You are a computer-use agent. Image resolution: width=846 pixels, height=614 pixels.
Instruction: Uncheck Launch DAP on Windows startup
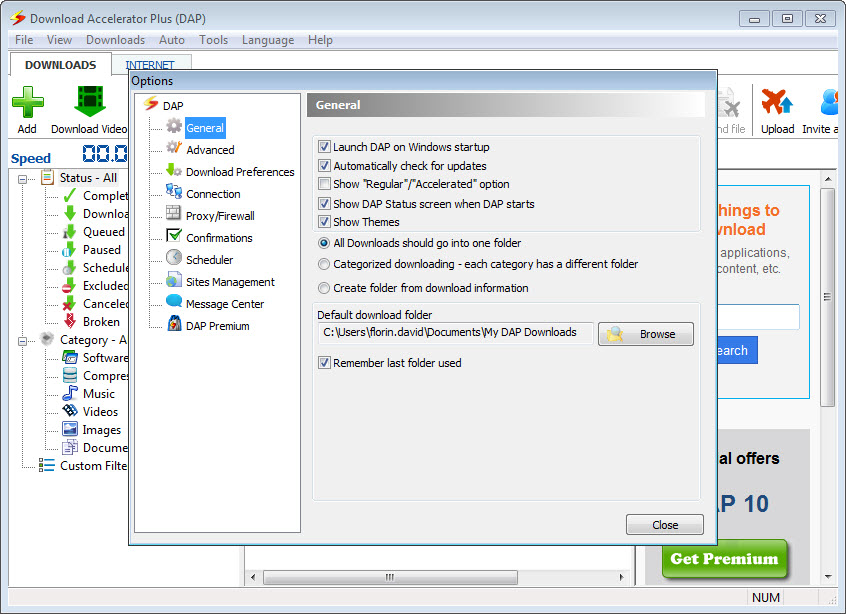point(324,146)
